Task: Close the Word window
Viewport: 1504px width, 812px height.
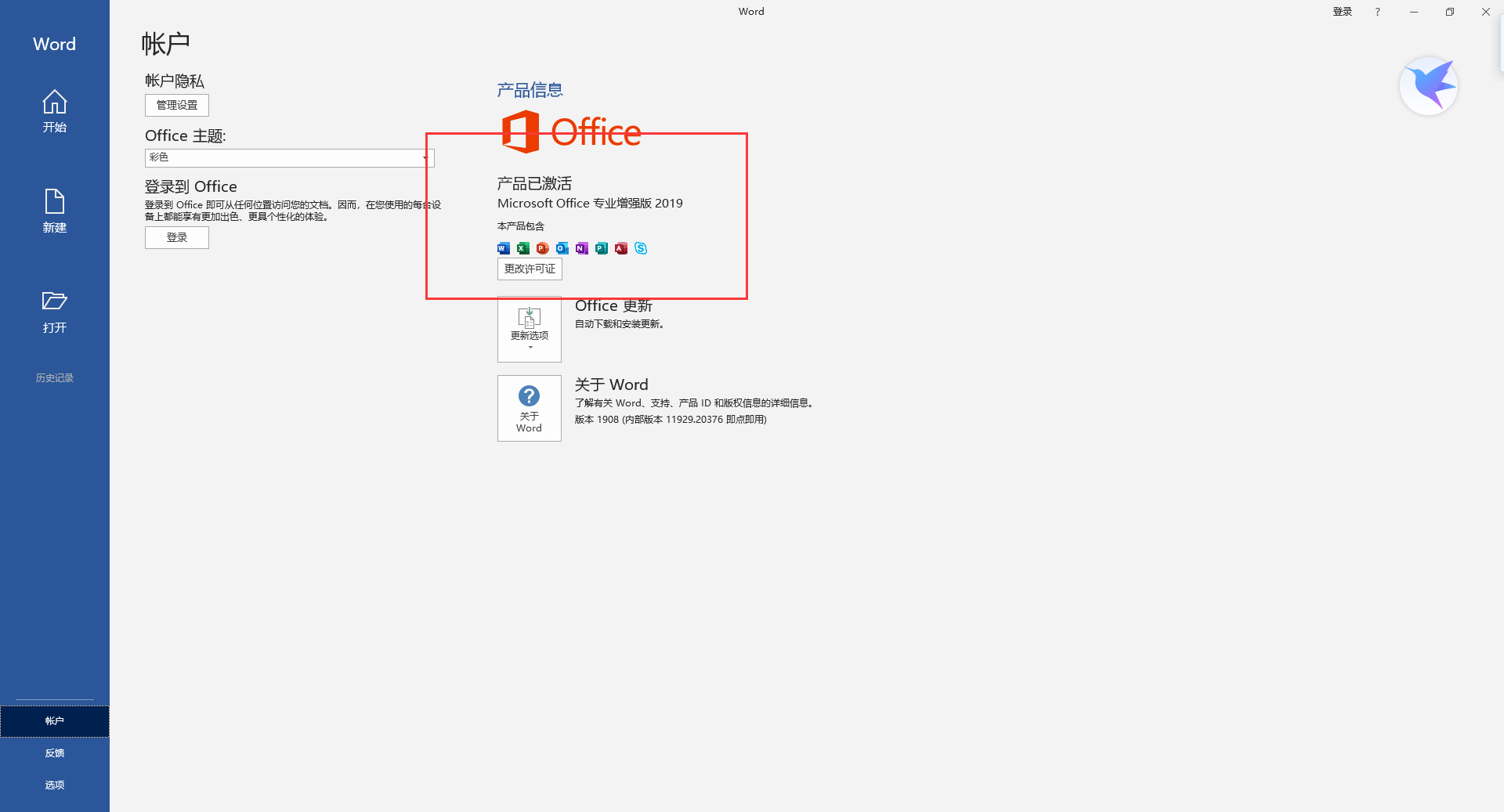Action: point(1486,12)
